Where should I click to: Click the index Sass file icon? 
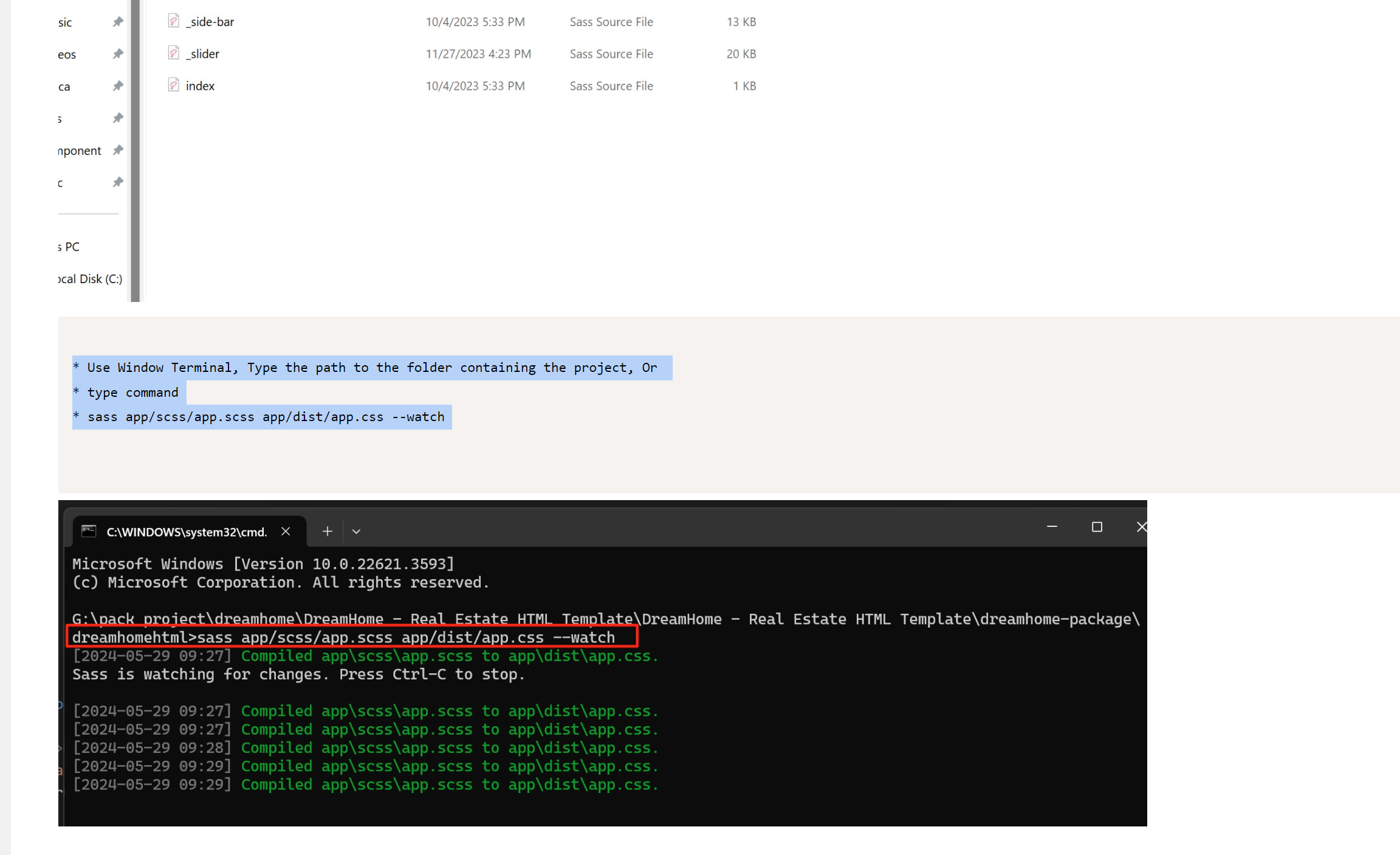tap(173, 86)
